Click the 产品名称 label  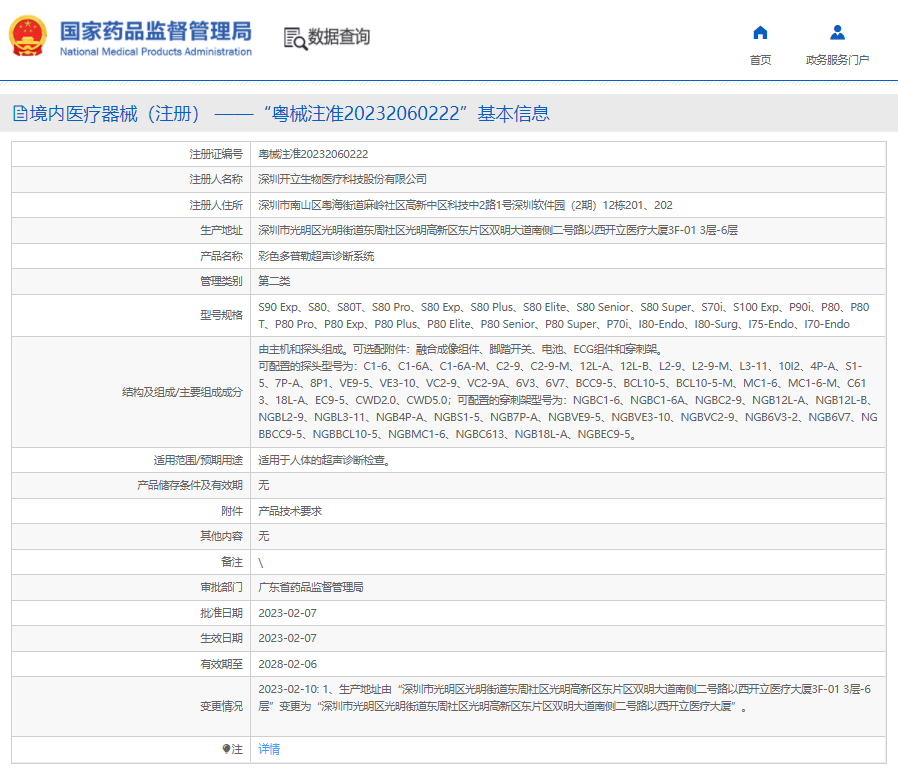pos(221,256)
